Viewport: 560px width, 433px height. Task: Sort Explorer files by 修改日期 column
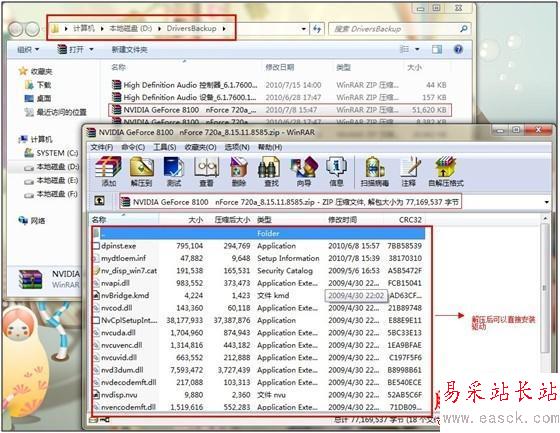pyautogui.click(x=279, y=67)
